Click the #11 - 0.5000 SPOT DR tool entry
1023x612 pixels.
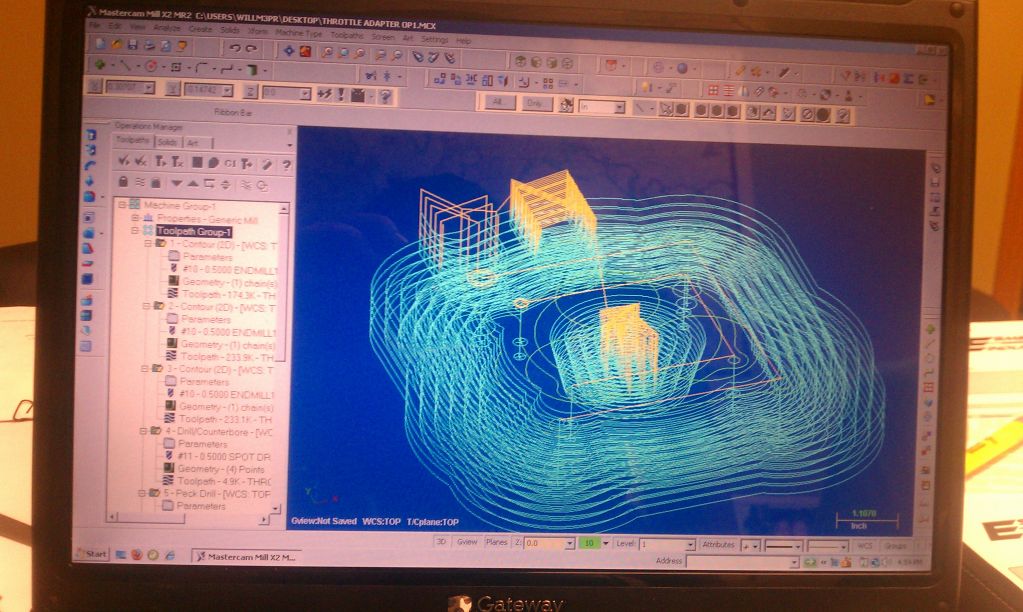[x=226, y=457]
